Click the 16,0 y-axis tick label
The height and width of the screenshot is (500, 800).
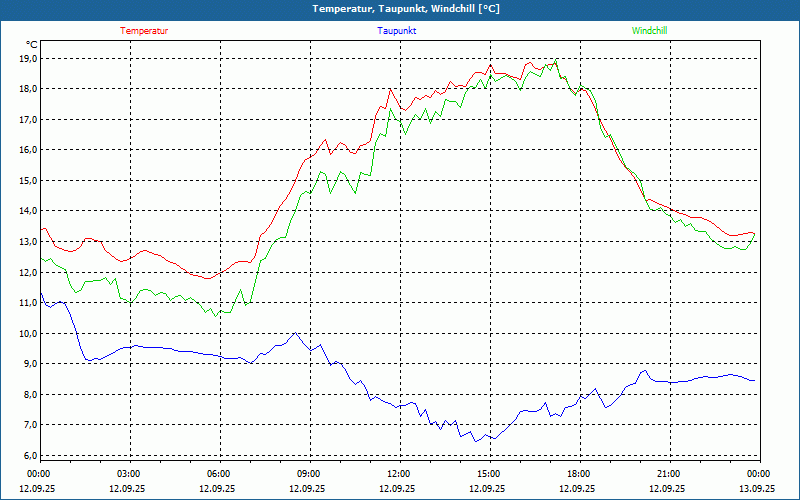coord(28,150)
